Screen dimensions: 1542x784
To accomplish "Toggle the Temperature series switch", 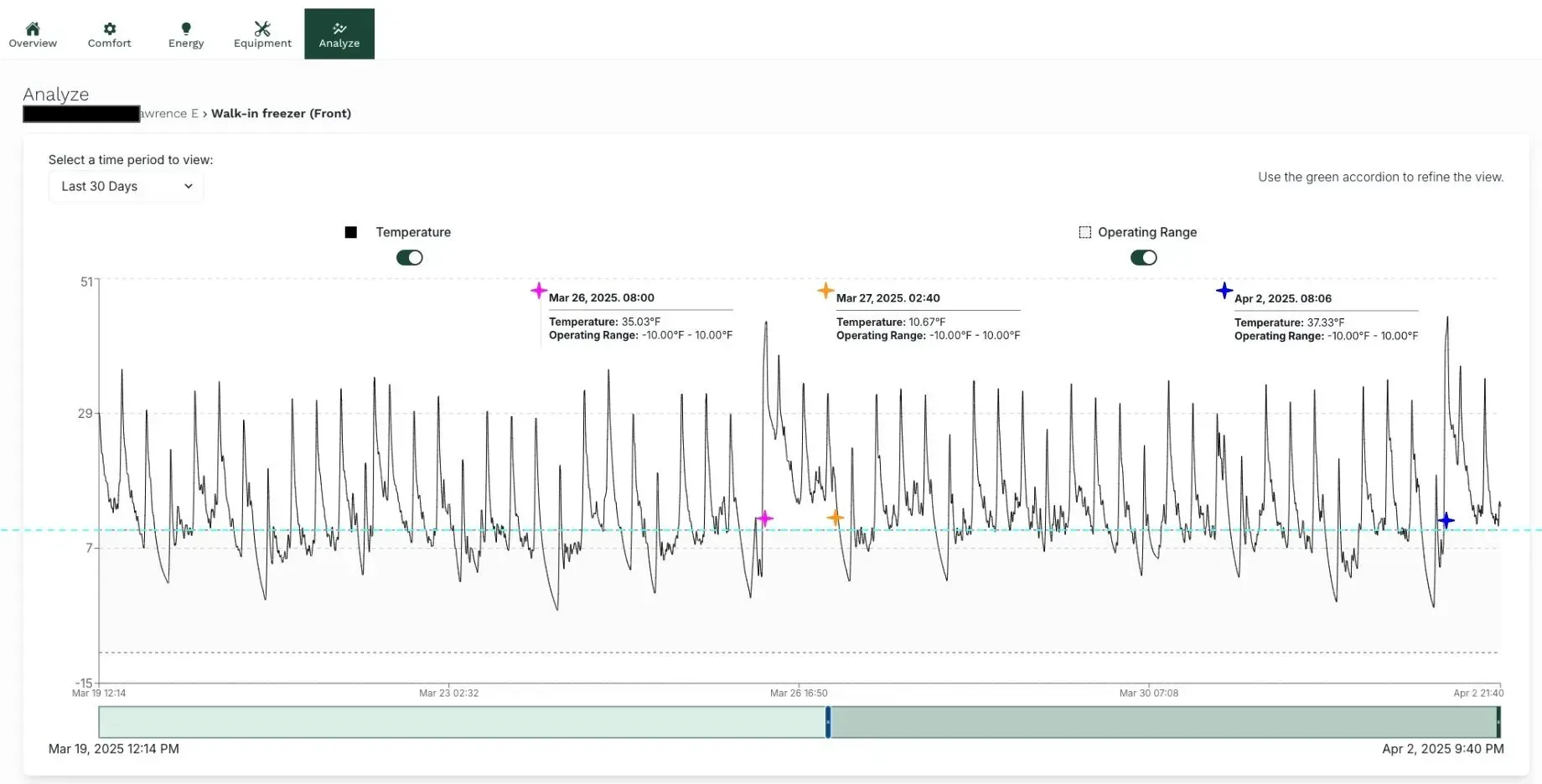I will [x=410, y=258].
